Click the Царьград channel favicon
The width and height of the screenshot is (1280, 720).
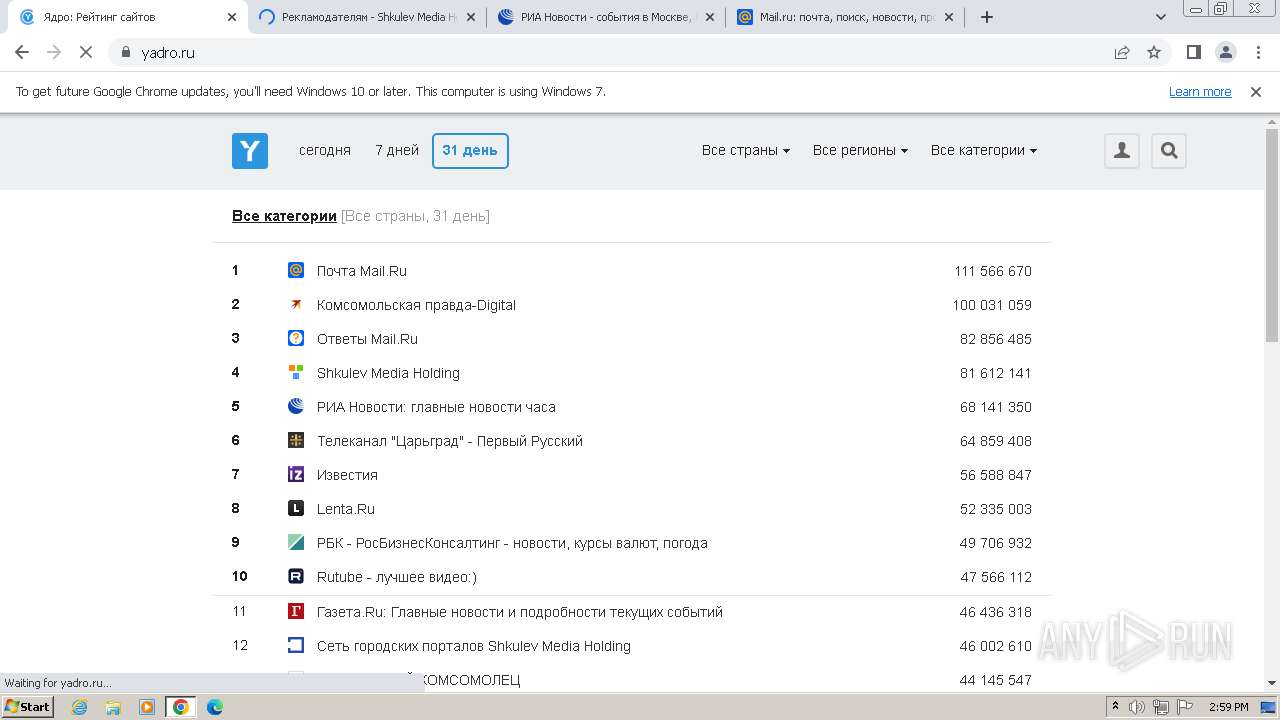pos(296,440)
